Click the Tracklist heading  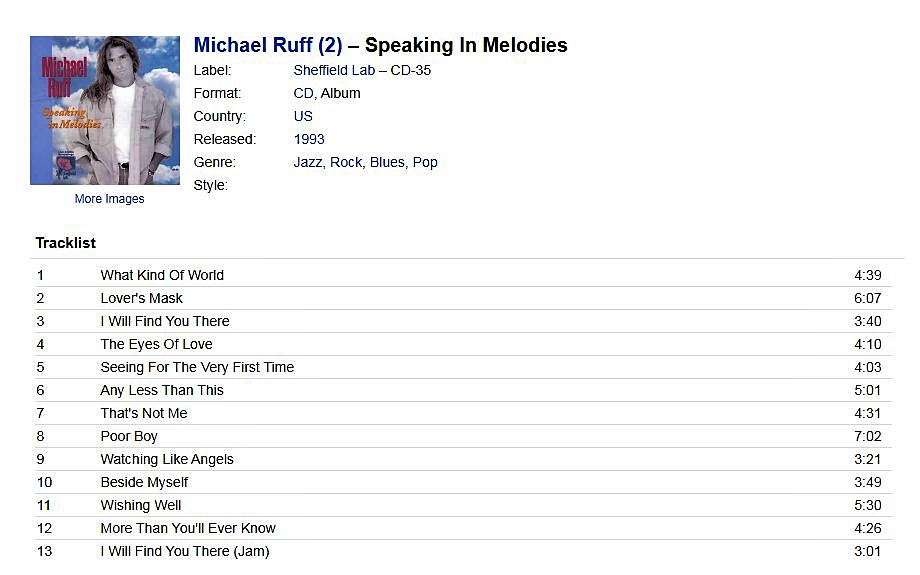click(x=66, y=243)
